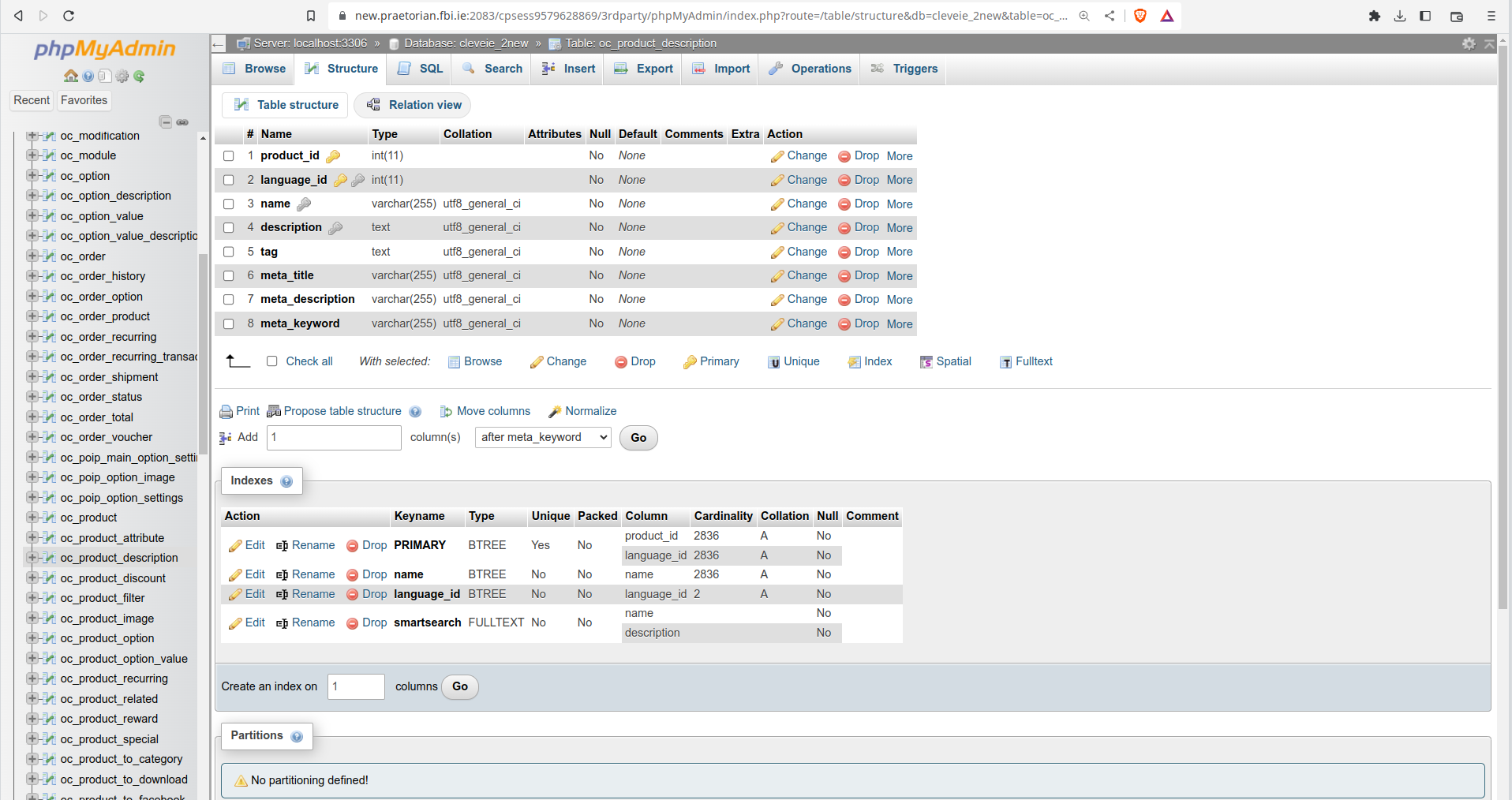Click Primary key icon under With selected
1512x800 pixels.
pyautogui.click(x=690, y=362)
